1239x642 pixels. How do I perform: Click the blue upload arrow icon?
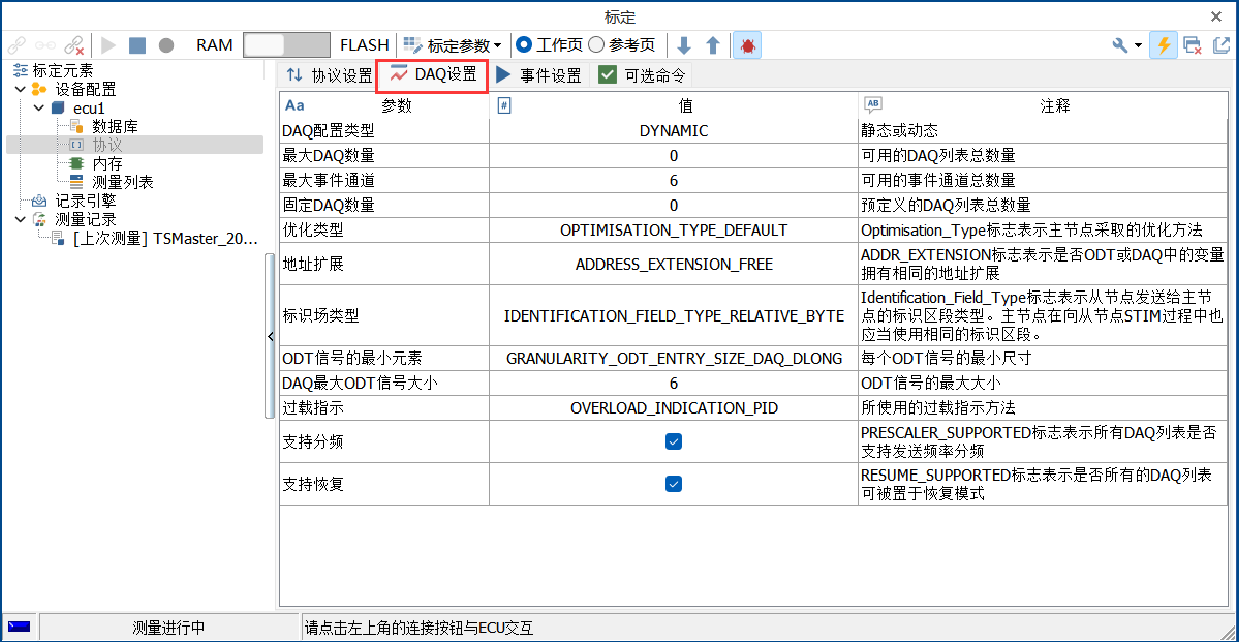(x=713, y=45)
